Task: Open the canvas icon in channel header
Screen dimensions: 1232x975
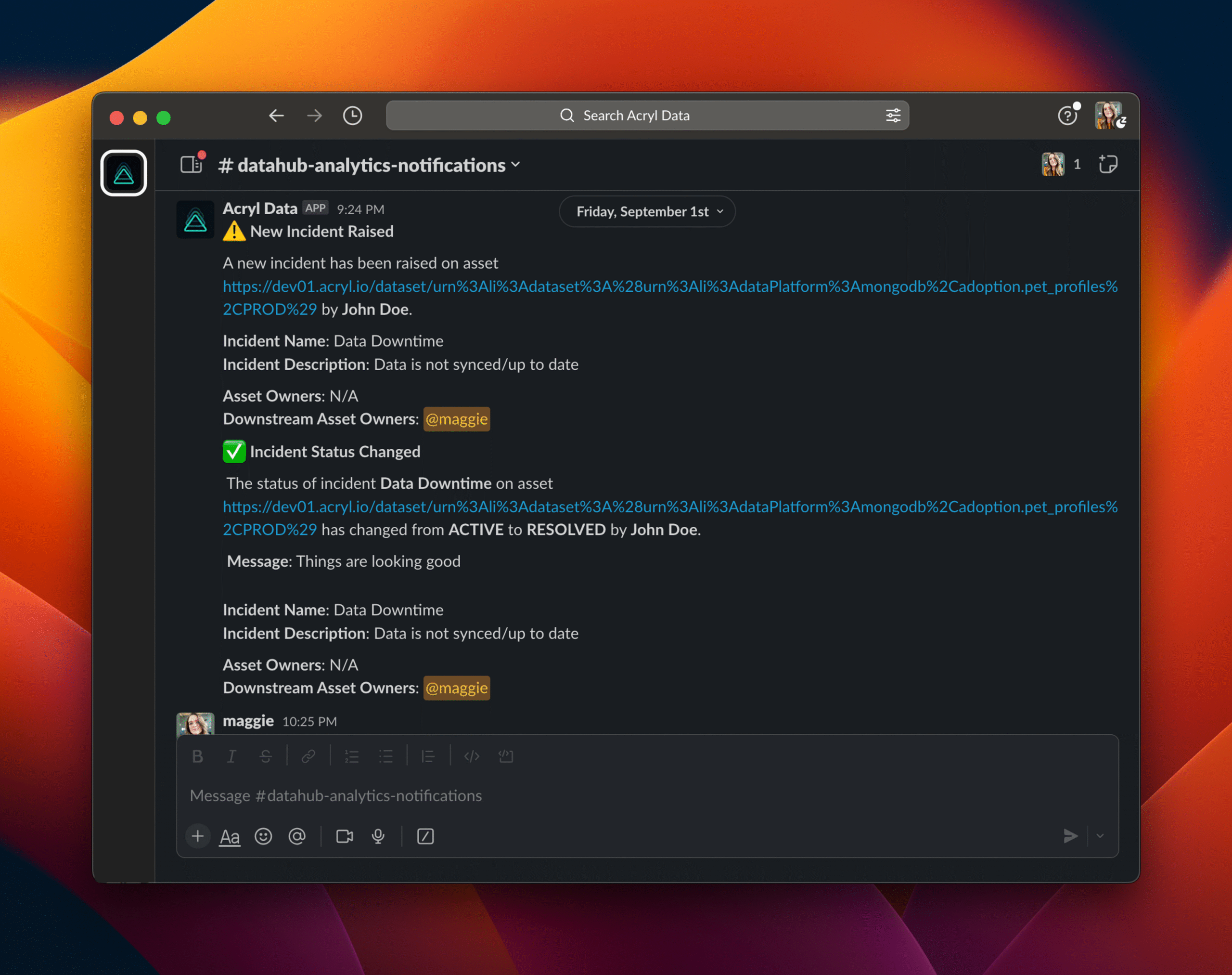Action: click(1108, 164)
